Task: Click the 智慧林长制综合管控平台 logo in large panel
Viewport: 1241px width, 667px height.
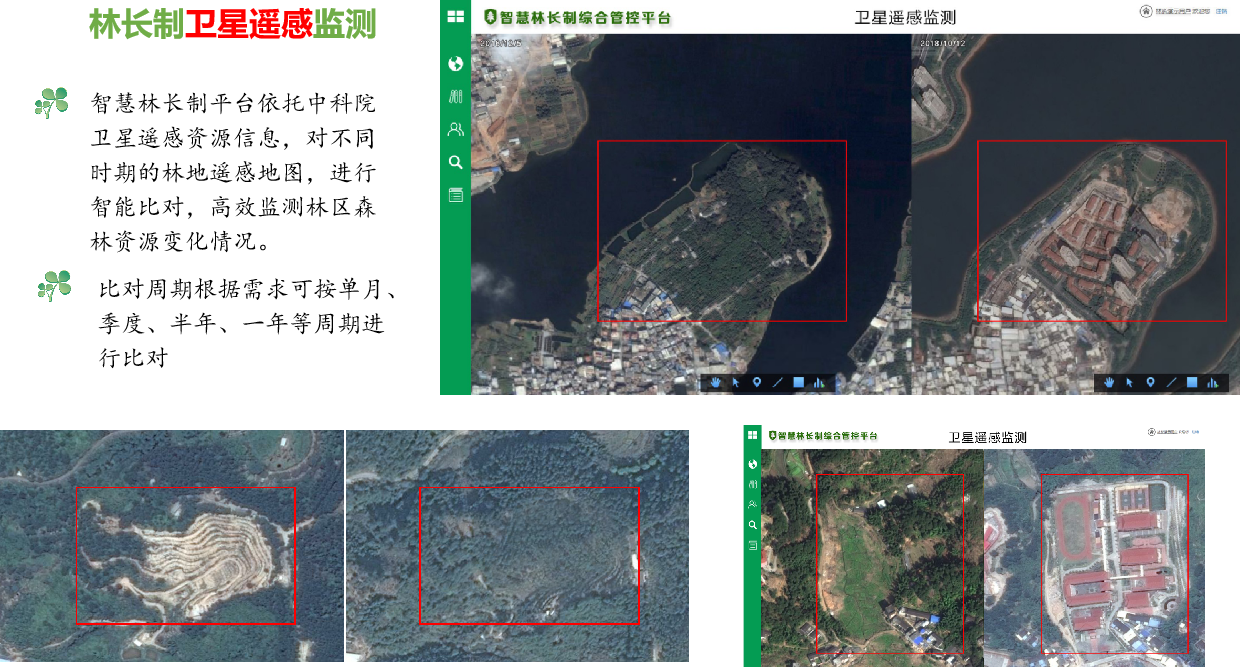Action: (x=577, y=17)
